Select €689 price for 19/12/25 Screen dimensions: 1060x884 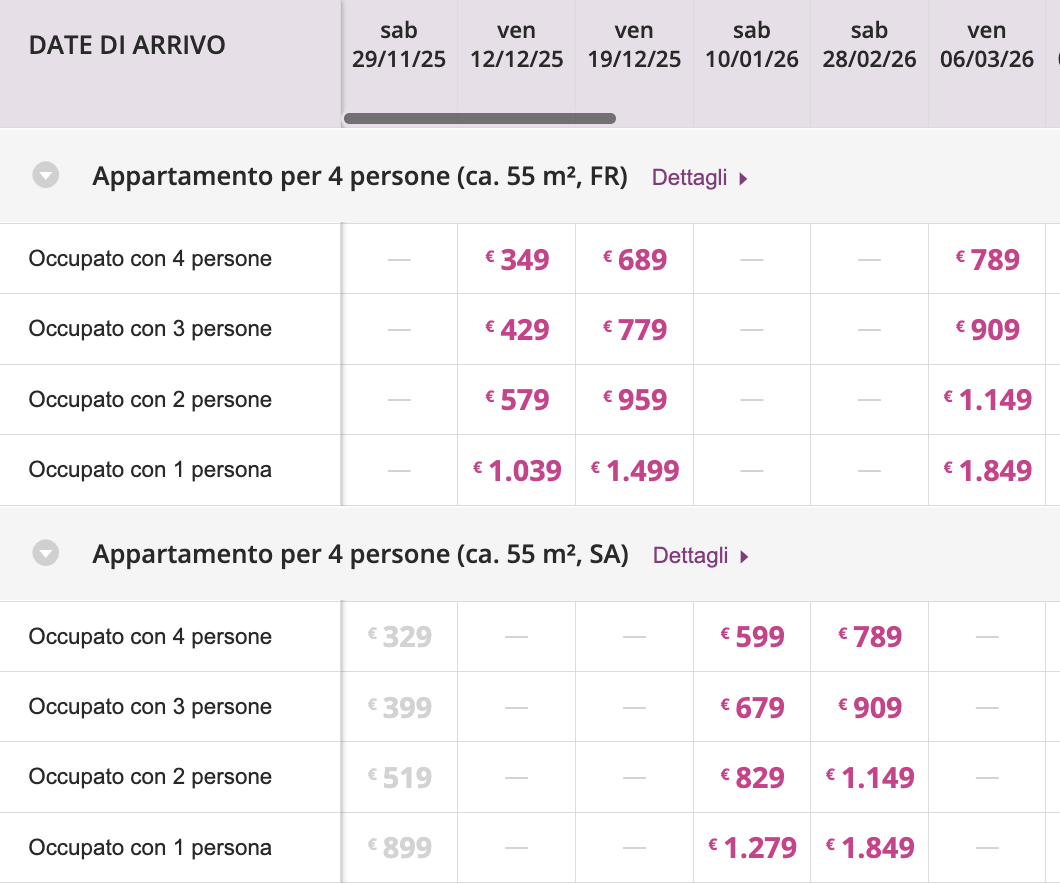click(635, 260)
